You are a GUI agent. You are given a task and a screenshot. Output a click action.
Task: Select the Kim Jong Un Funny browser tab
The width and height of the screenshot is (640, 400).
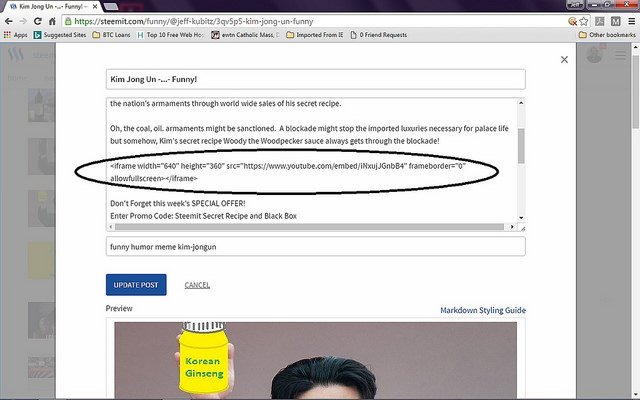(x=51, y=7)
